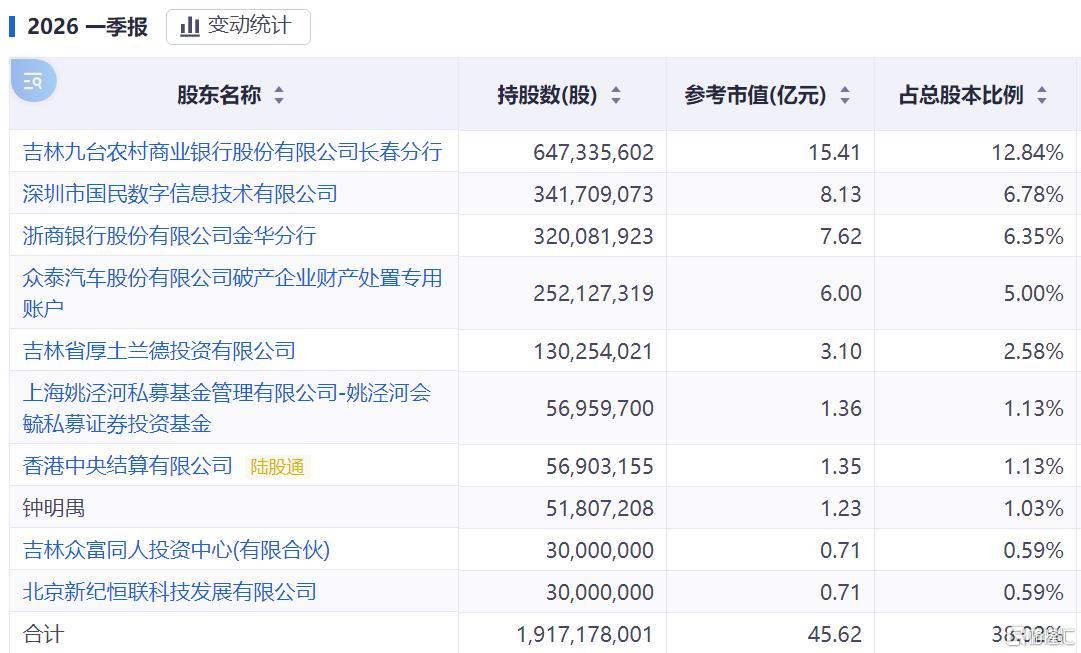Open 北京新纪恒联科技发展有限公司 link

170,592
